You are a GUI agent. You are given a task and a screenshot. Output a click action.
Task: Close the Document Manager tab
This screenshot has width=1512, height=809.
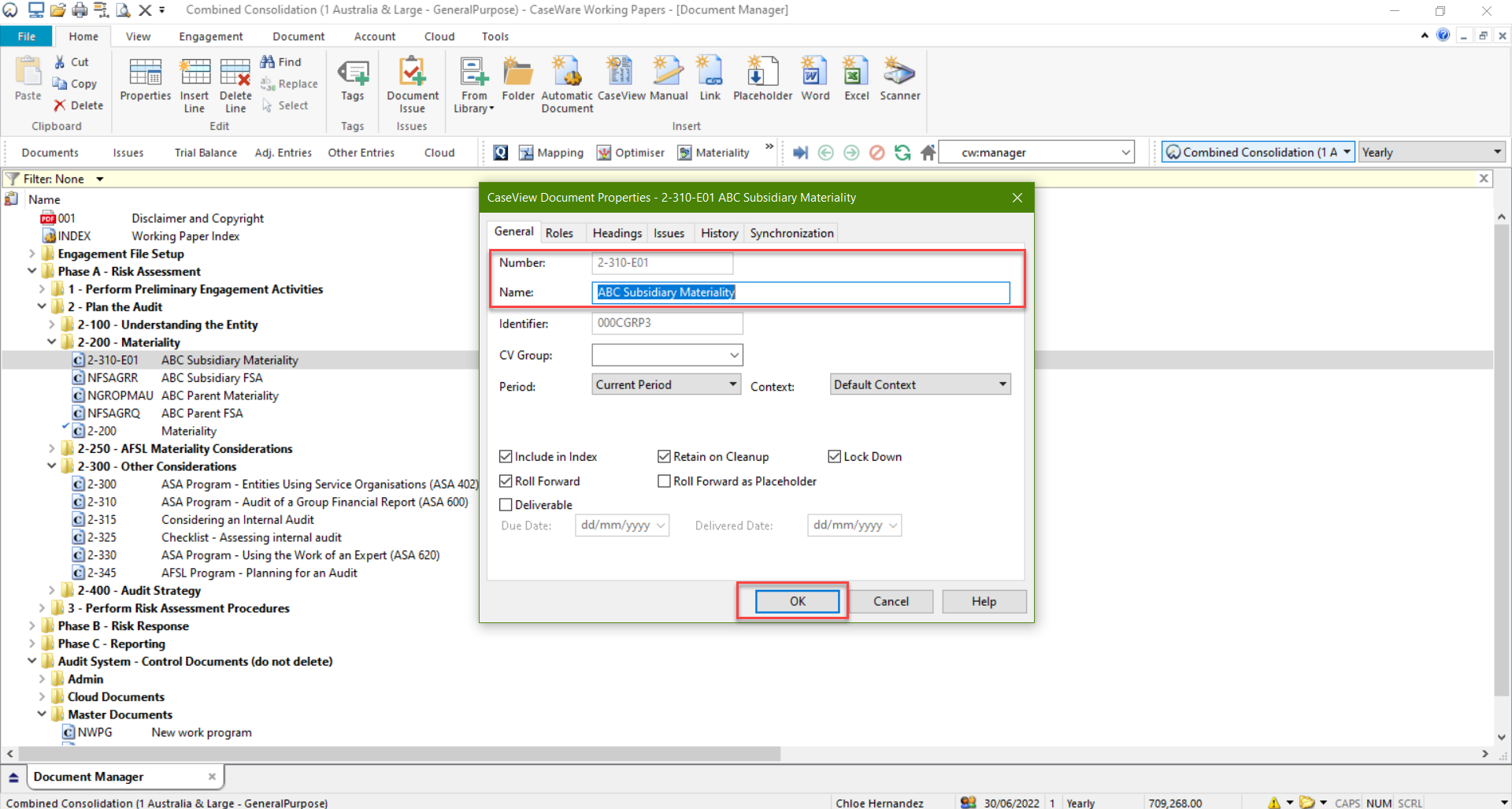point(212,777)
